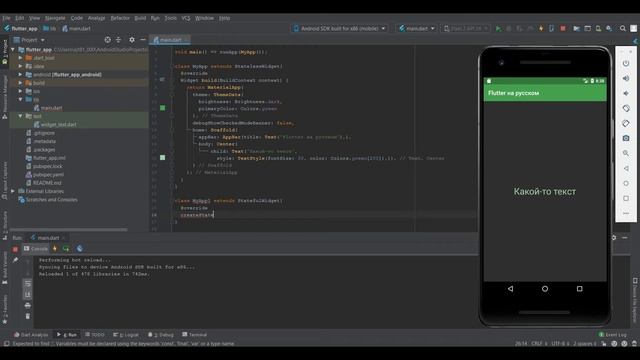640x360 pixels.
Task: Tap the phone screen Back navigation button
Action: click(510, 289)
